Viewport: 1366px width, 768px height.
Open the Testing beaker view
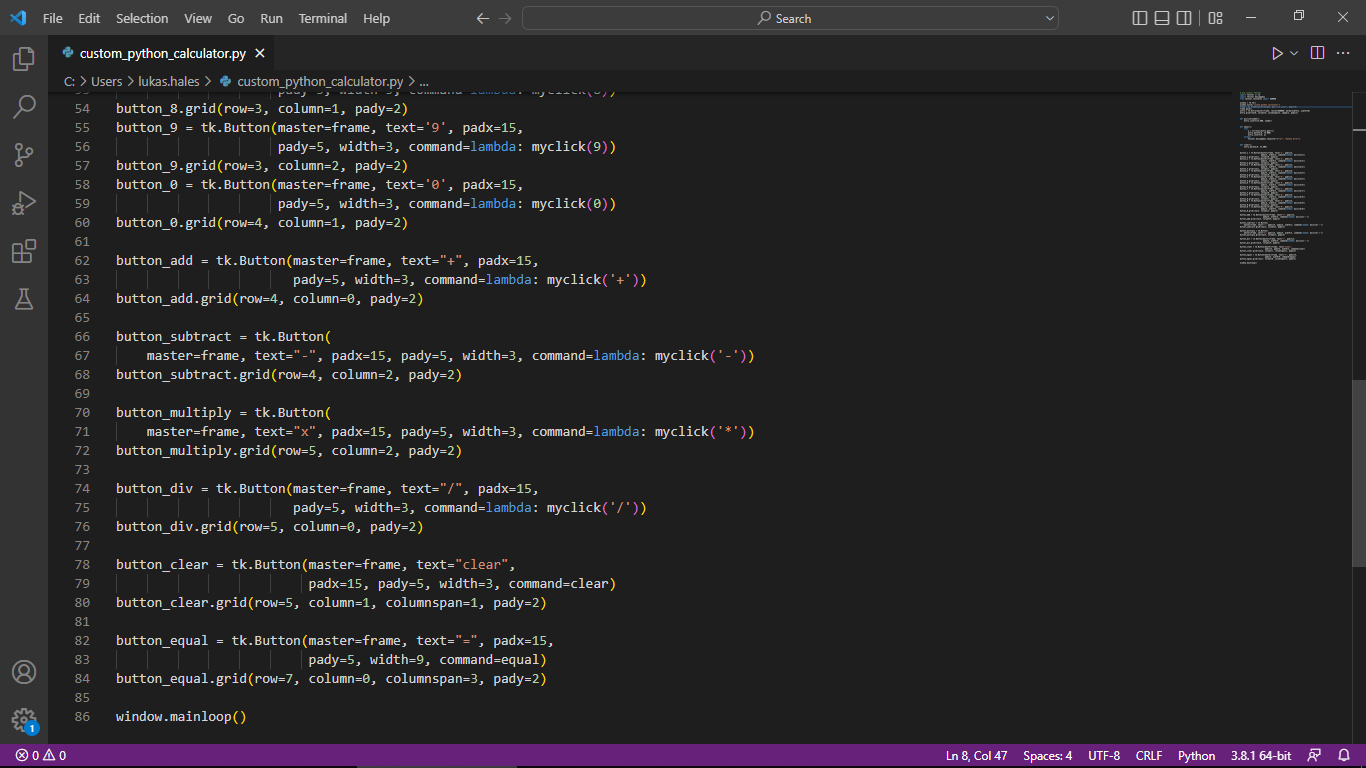24,299
